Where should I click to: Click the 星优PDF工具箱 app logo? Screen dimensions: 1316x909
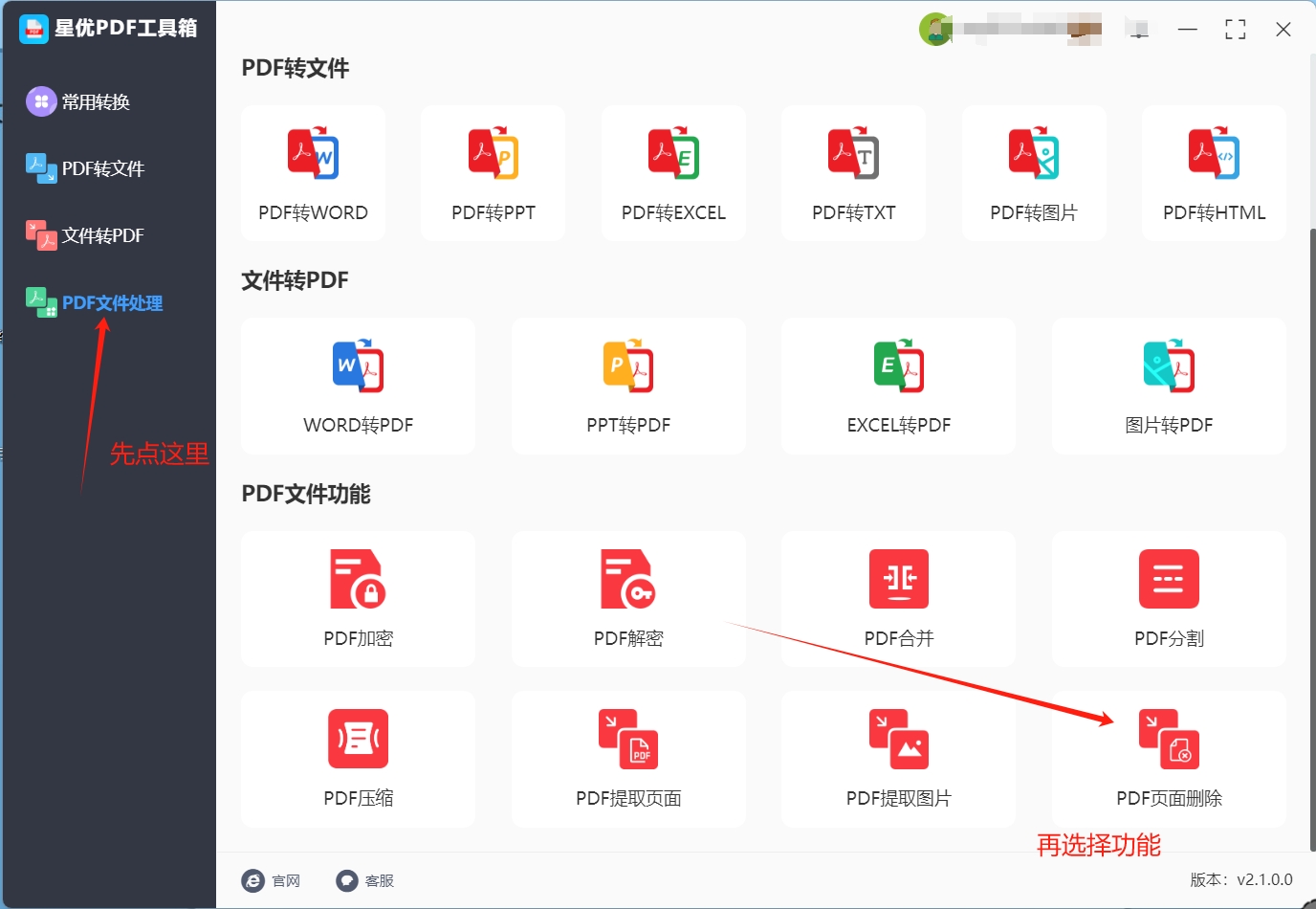point(33,29)
